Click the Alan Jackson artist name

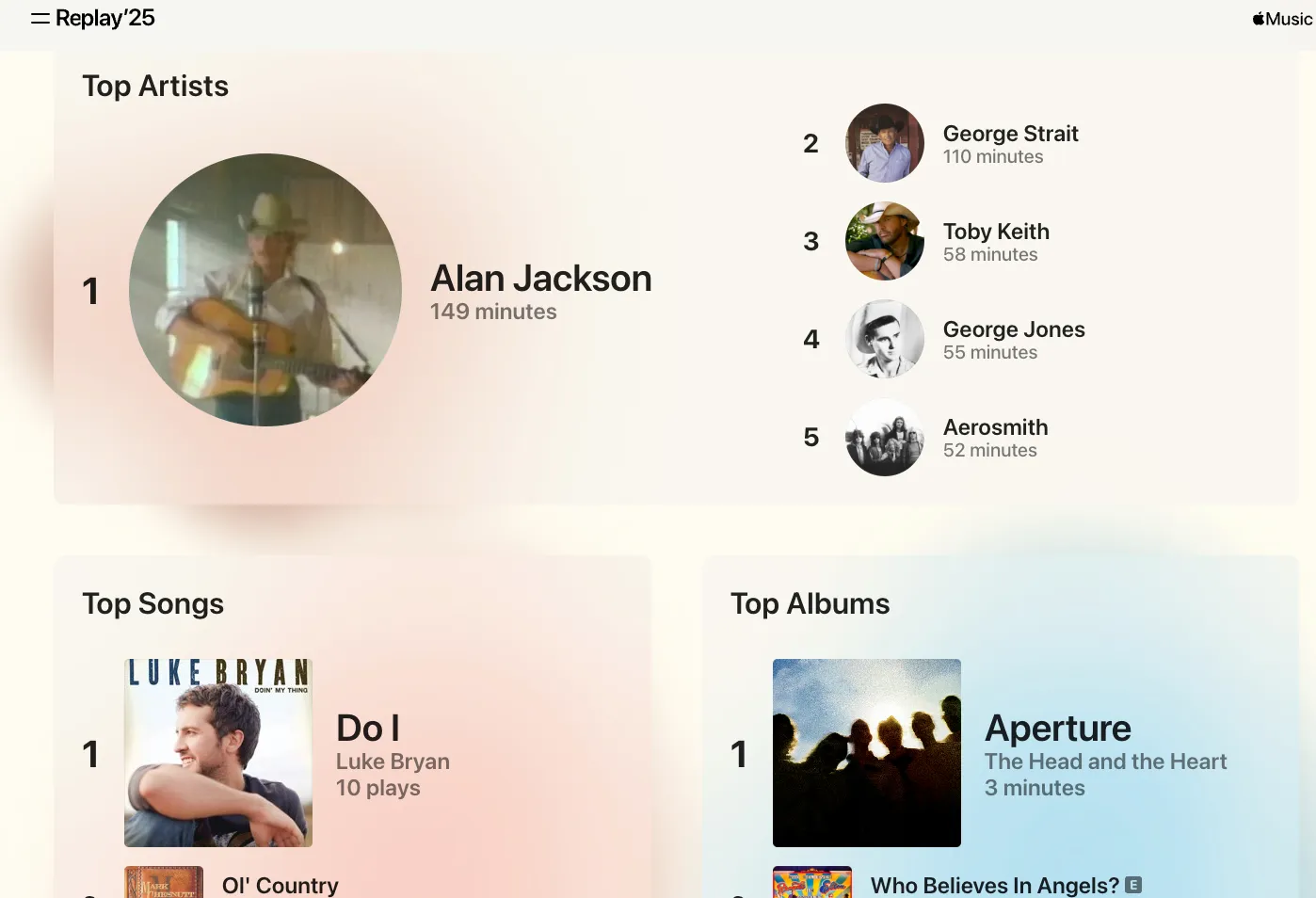coord(540,278)
